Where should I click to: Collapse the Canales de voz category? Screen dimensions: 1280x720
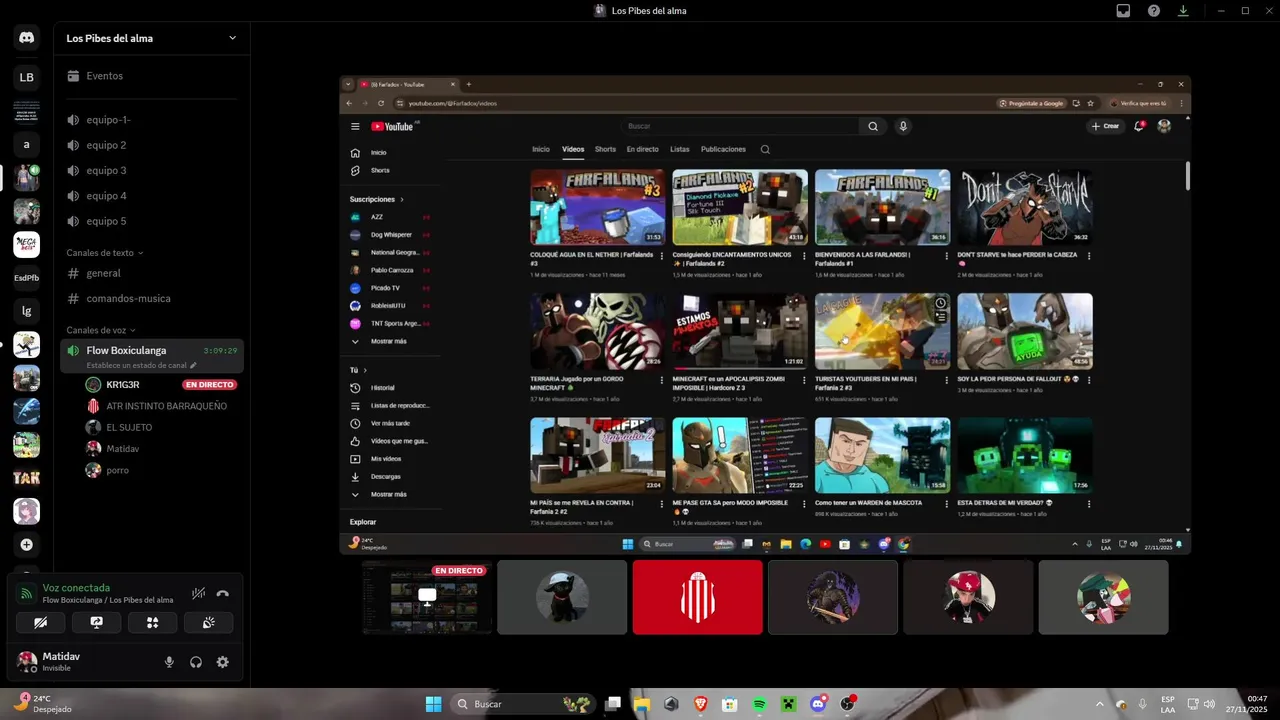pyautogui.click(x=101, y=330)
